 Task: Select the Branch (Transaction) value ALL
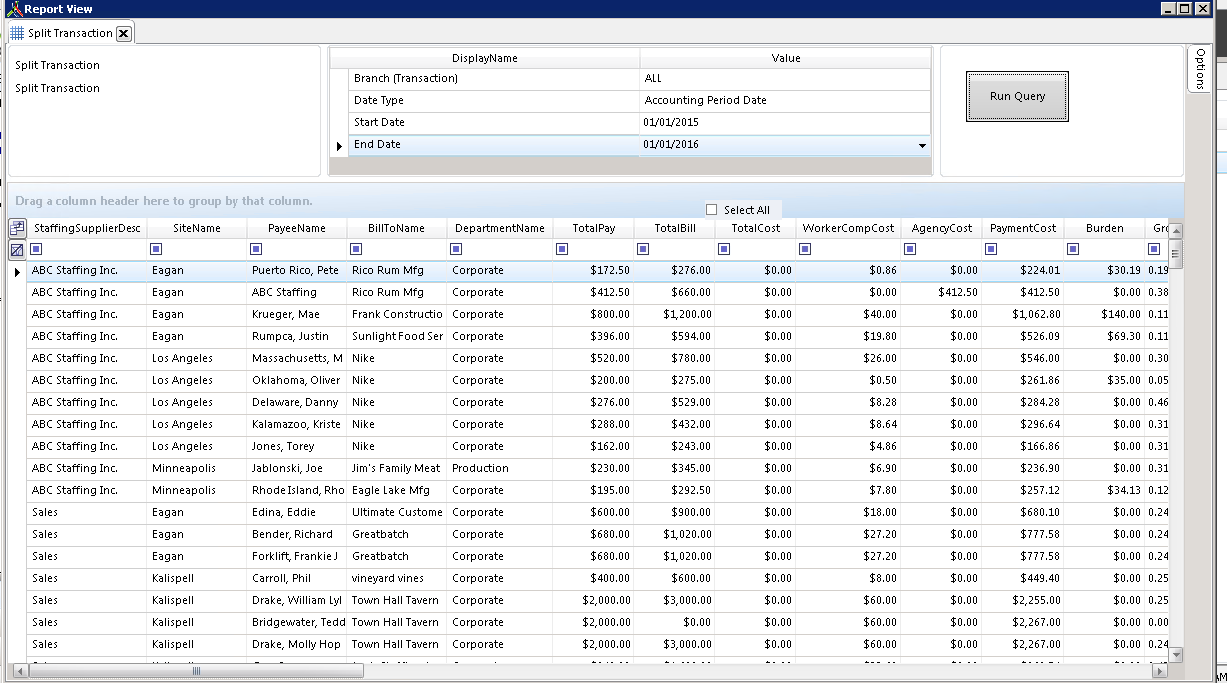point(785,79)
